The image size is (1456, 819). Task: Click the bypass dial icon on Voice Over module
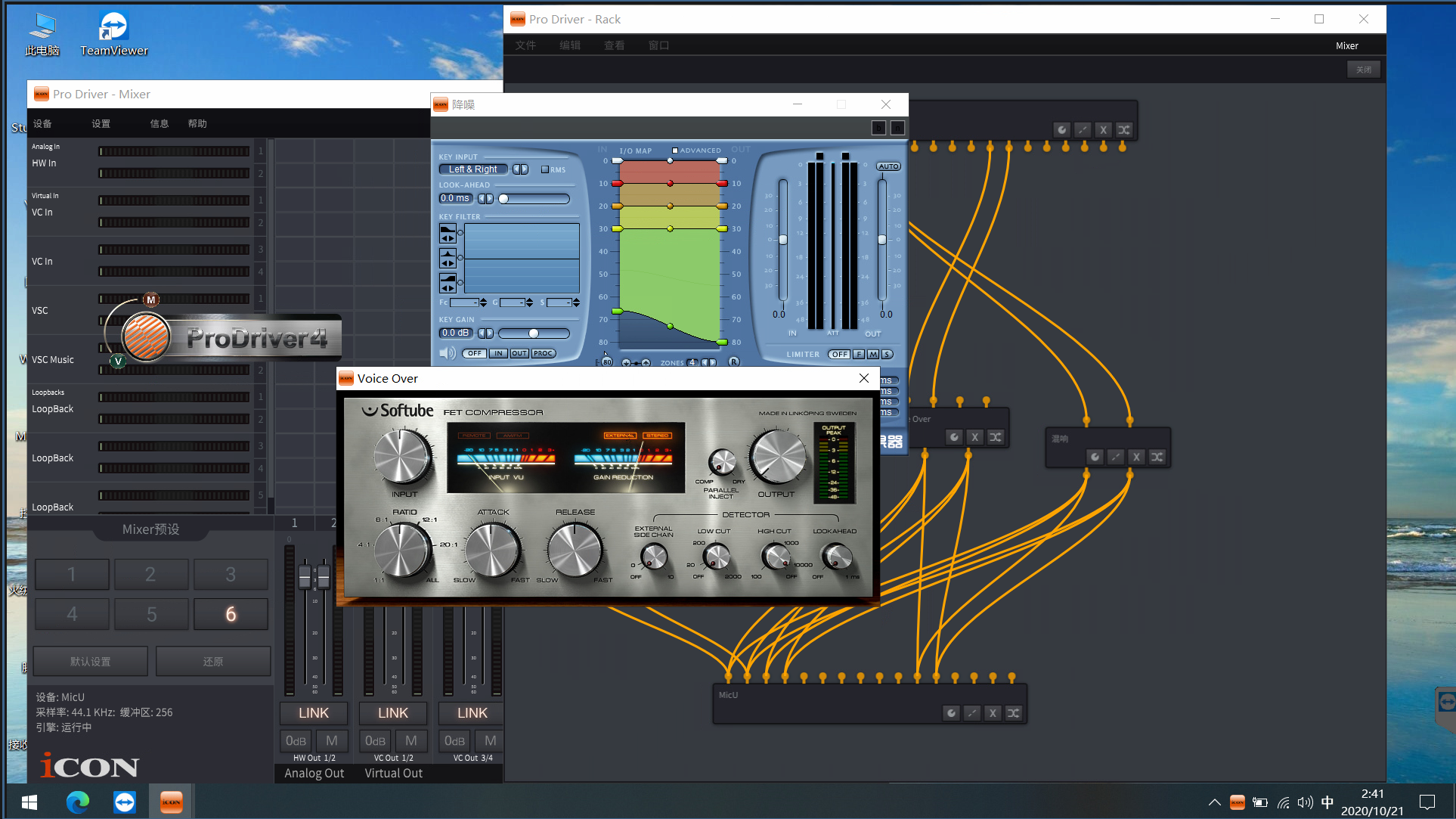point(954,437)
